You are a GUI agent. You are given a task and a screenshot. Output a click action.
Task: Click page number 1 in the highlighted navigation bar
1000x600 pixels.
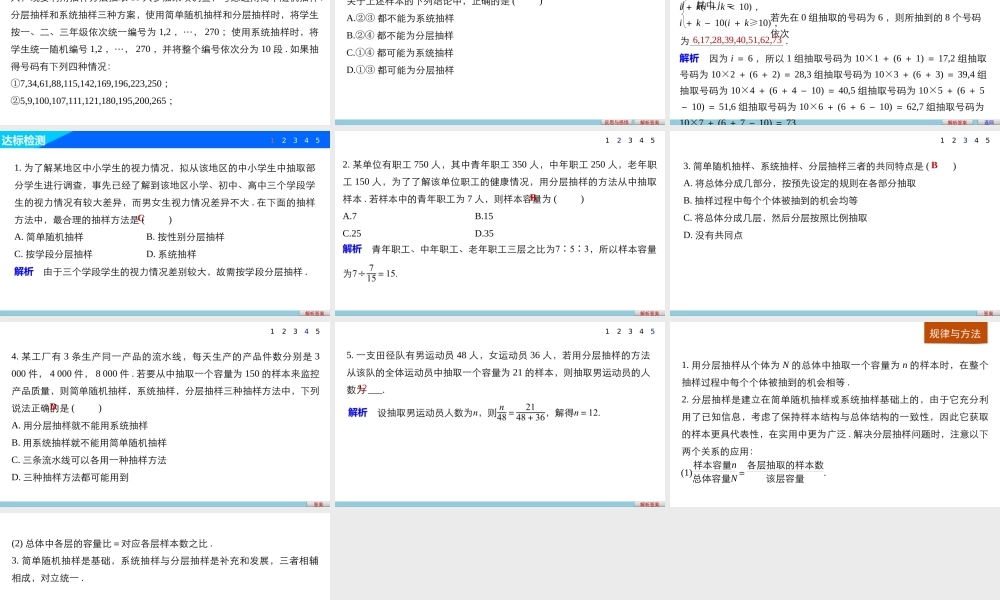pos(273,140)
